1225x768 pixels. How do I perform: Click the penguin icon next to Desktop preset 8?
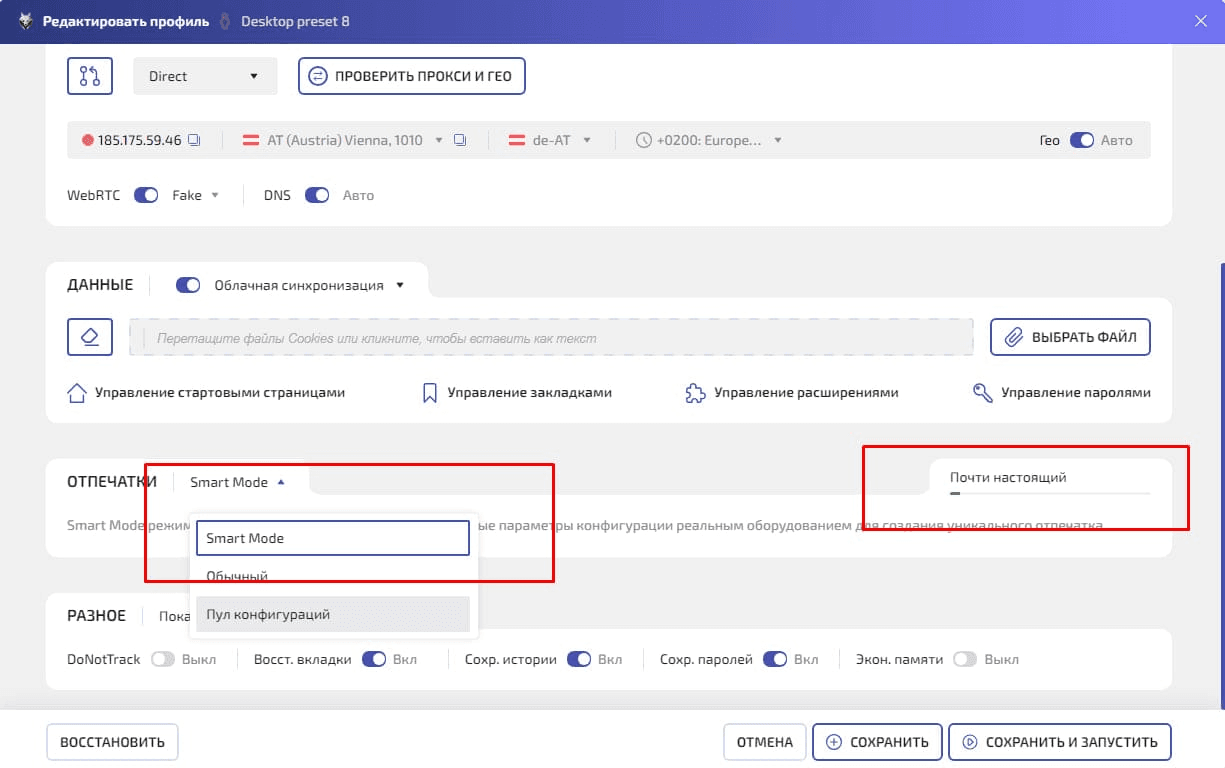225,21
